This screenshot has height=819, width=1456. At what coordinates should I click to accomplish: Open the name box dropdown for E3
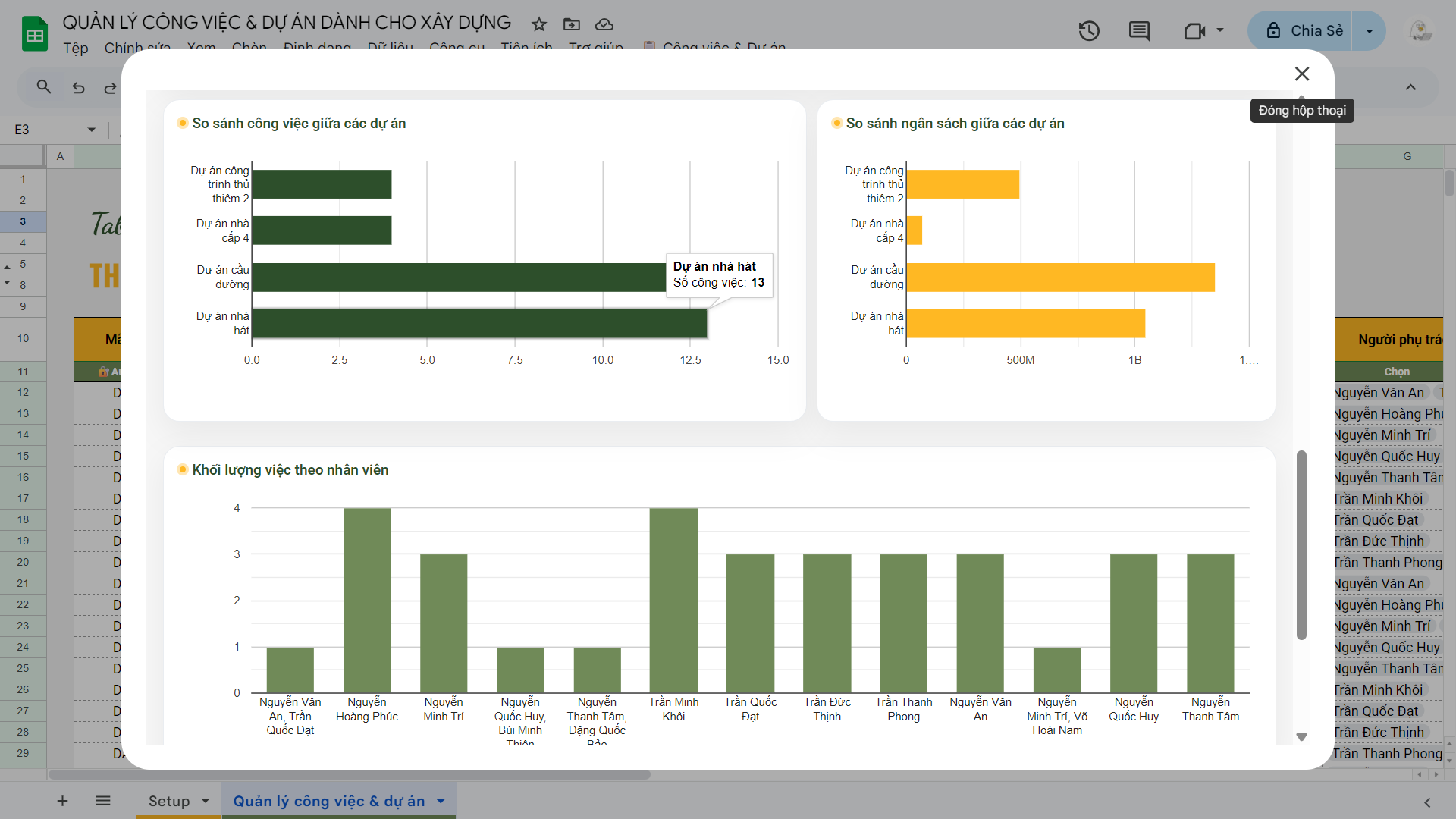tap(92, 130)
